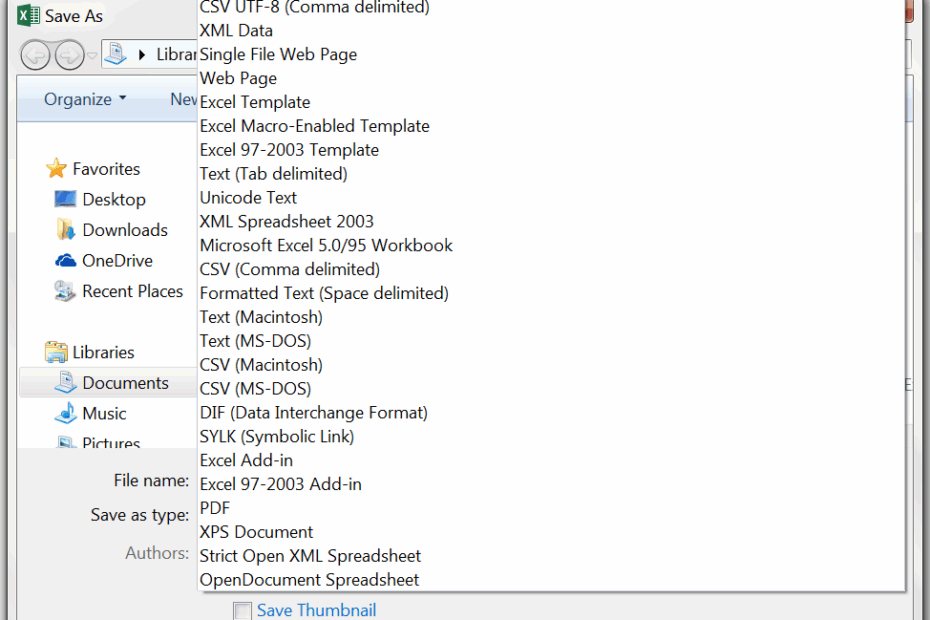Screen dimensions: 930x620
Task: Click the Desktop monitor icon
Action: [x=65, y=199]
